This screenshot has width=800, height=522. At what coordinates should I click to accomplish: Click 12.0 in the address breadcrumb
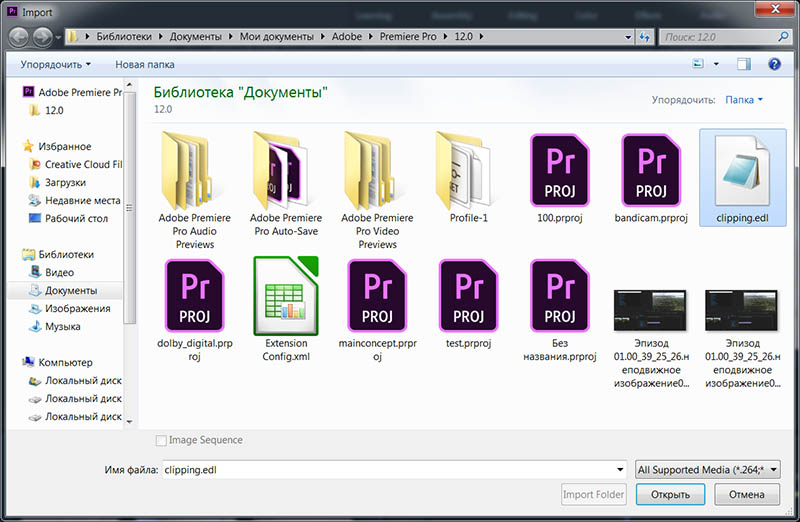pos(463,37)
